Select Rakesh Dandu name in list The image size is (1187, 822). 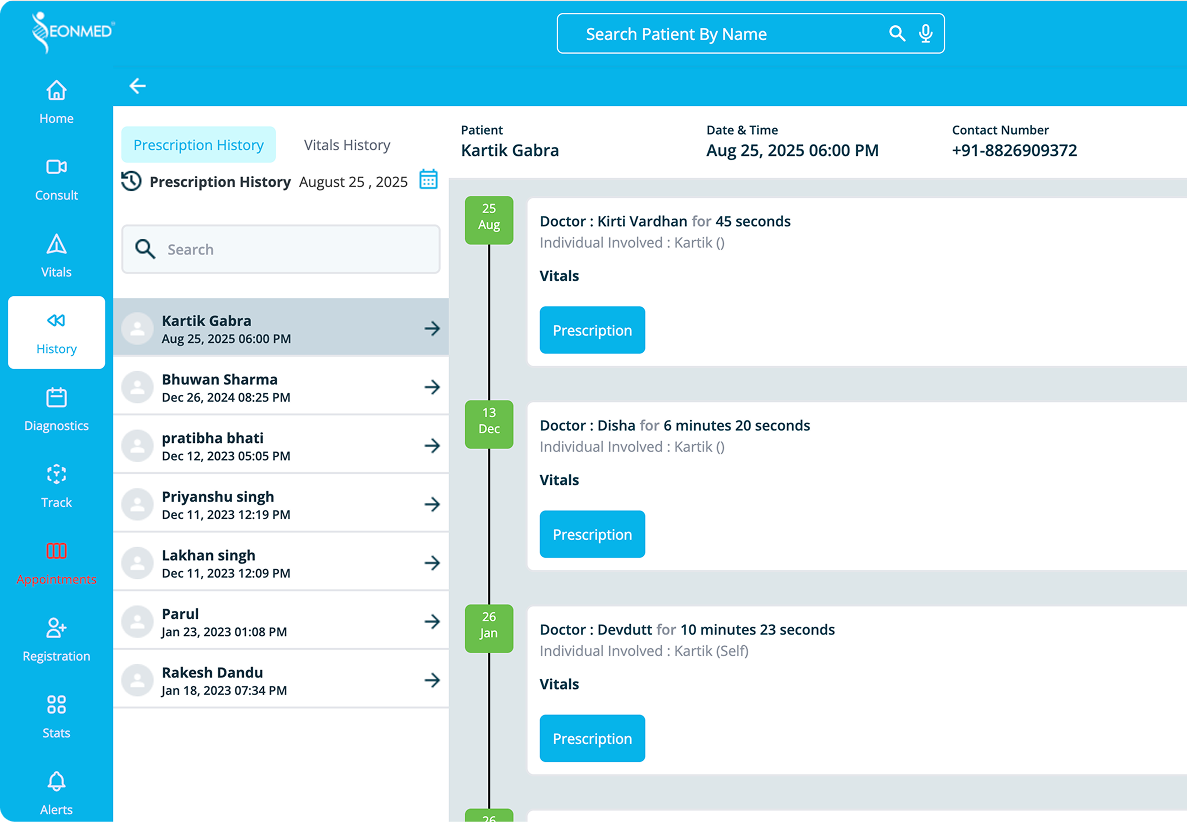(x=212, y=672)
